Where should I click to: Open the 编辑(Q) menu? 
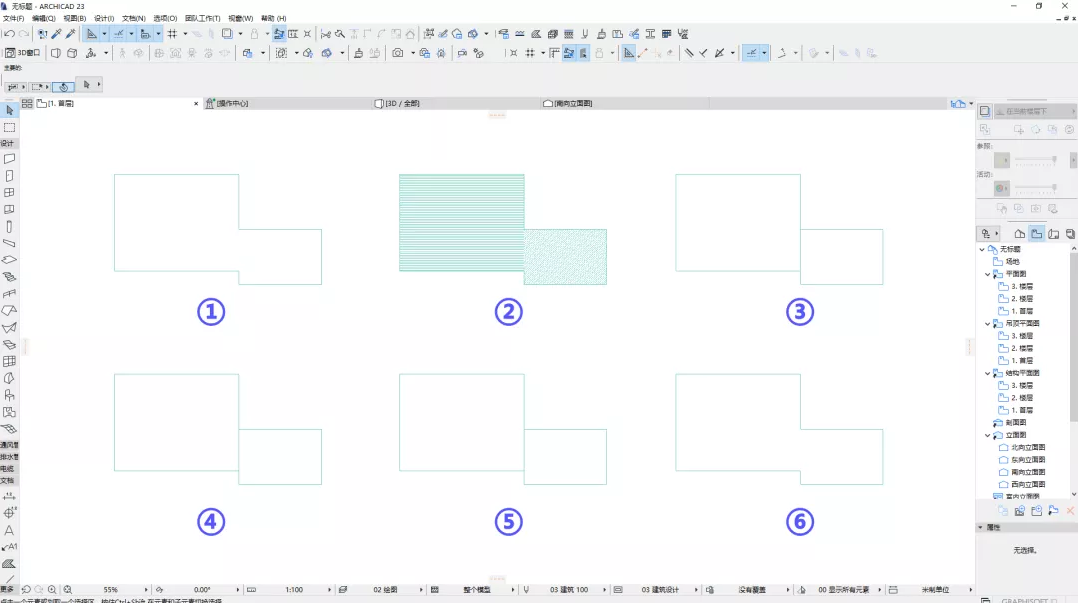click(44, 19)
